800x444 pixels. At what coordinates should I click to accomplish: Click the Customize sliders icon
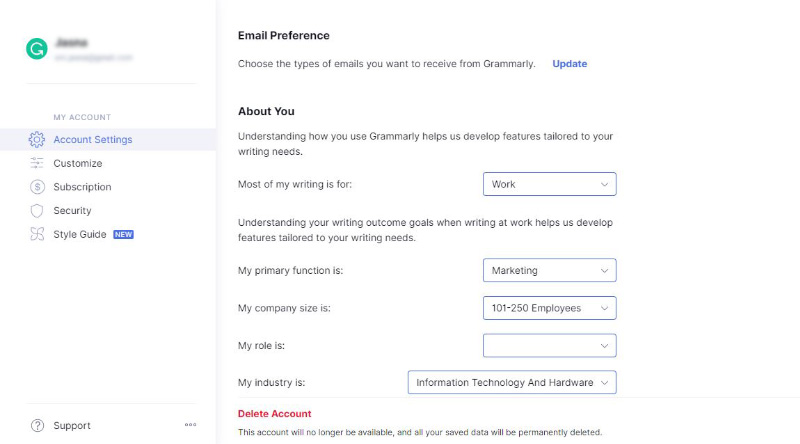point(37,163)
